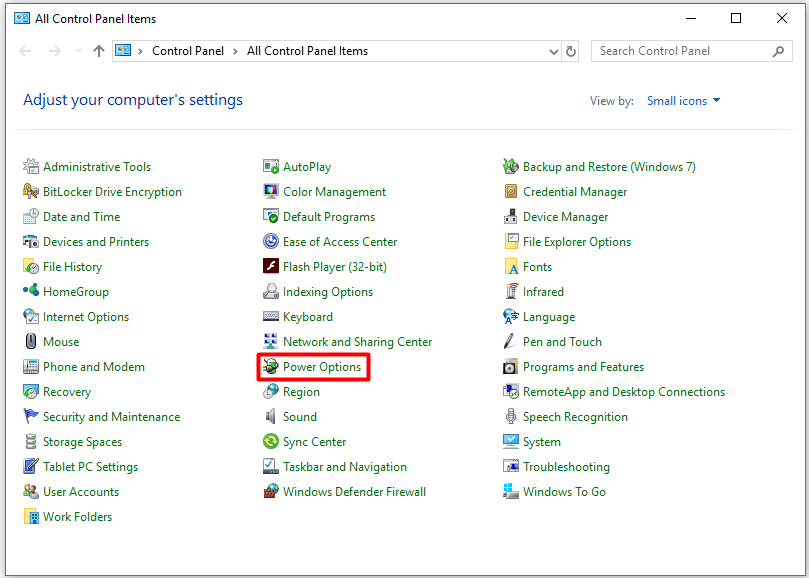This screenshot has width=809, height=578.
Task: Click the Color Management monitor icon
Action: click(271, 191)
